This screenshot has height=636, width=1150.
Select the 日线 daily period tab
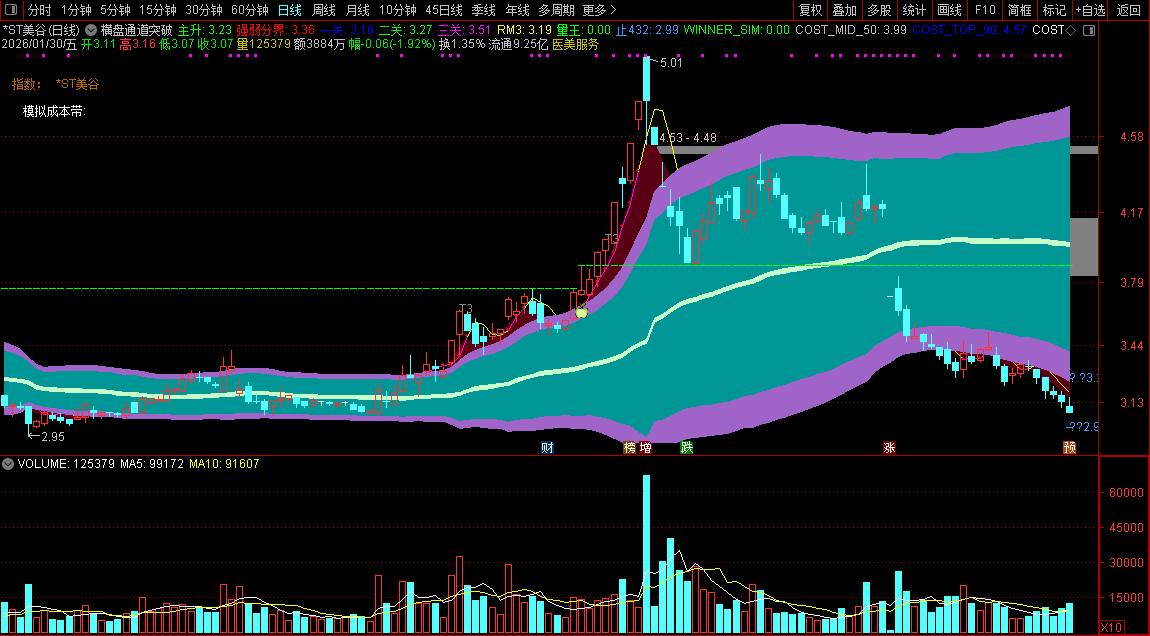click(290, 10)
